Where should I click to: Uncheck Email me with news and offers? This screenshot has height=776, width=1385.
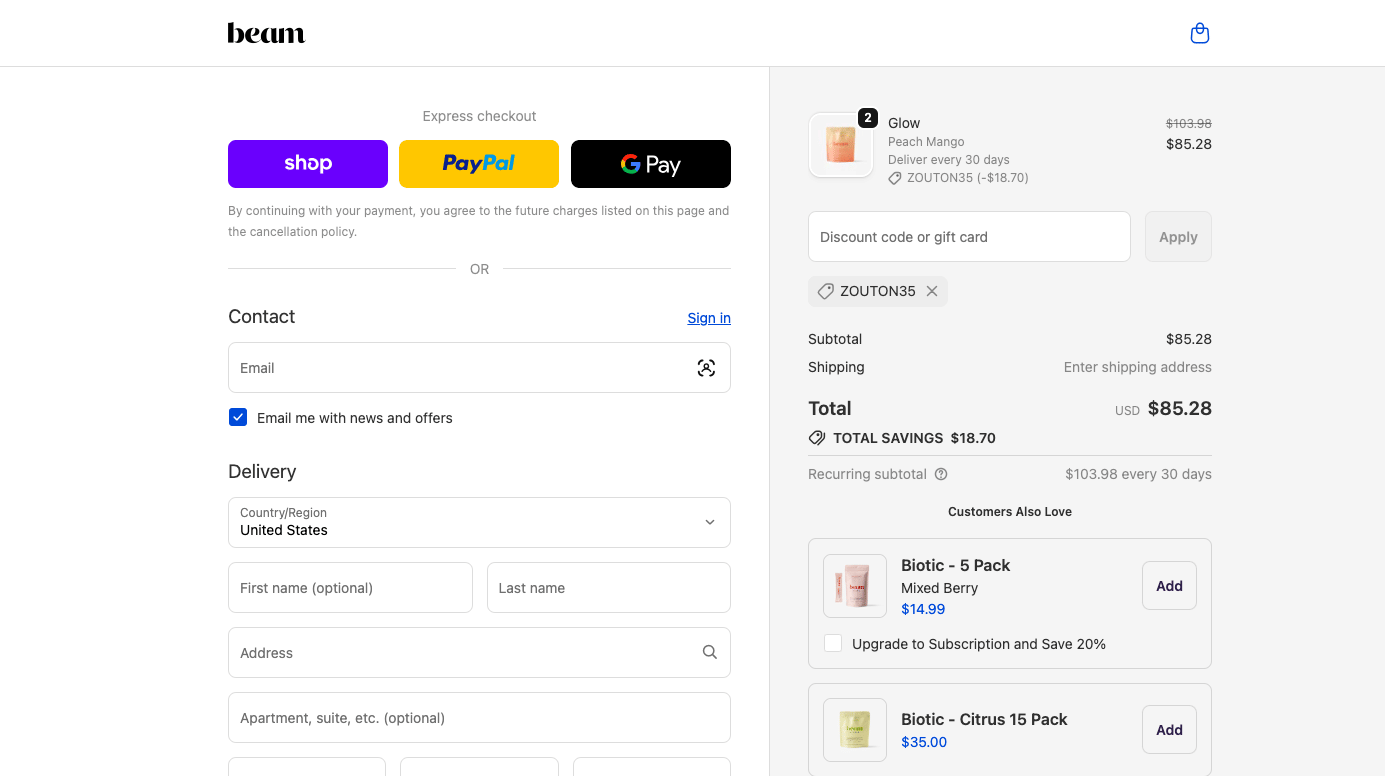[x=238, y=417]
